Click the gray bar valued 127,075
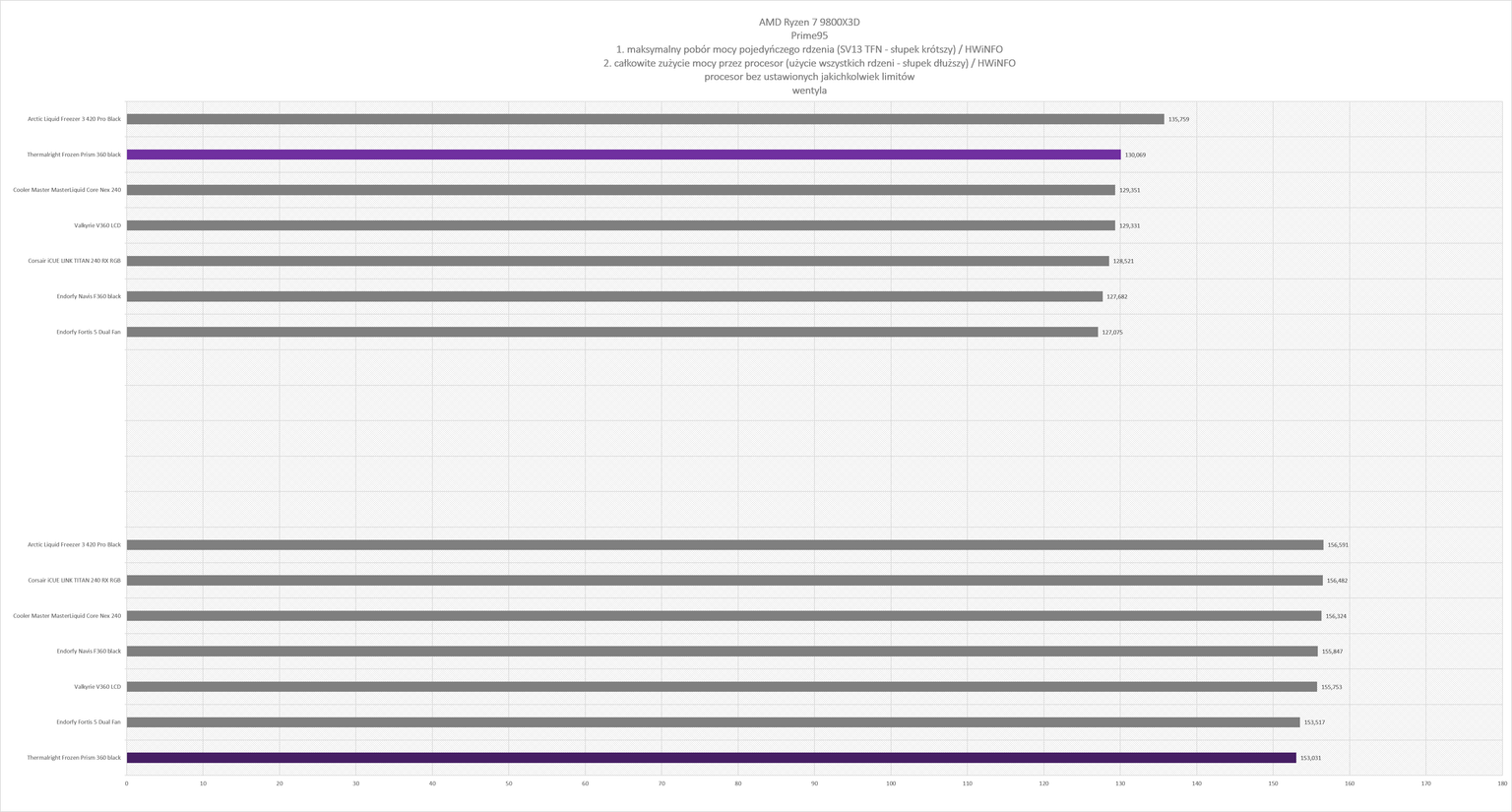 pos(612,332)
